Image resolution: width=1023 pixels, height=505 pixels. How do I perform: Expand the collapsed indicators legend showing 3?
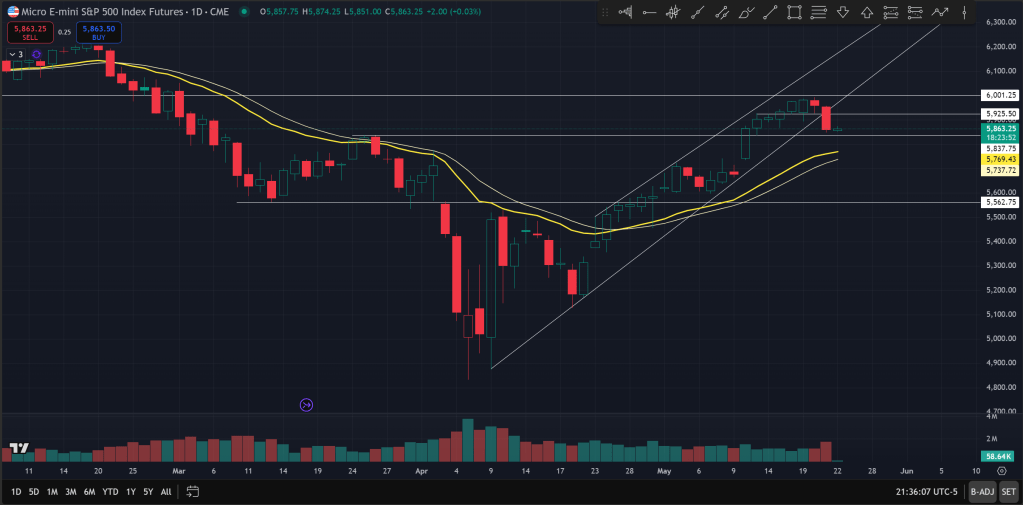14,54
